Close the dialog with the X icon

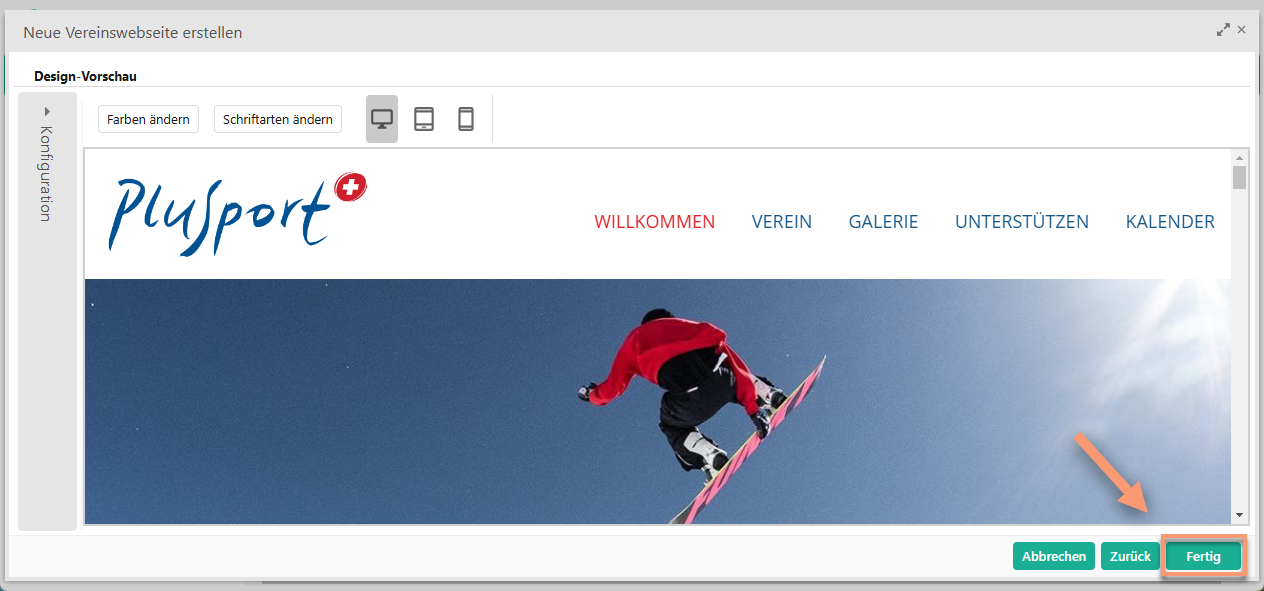click(x=1242, y=30)
